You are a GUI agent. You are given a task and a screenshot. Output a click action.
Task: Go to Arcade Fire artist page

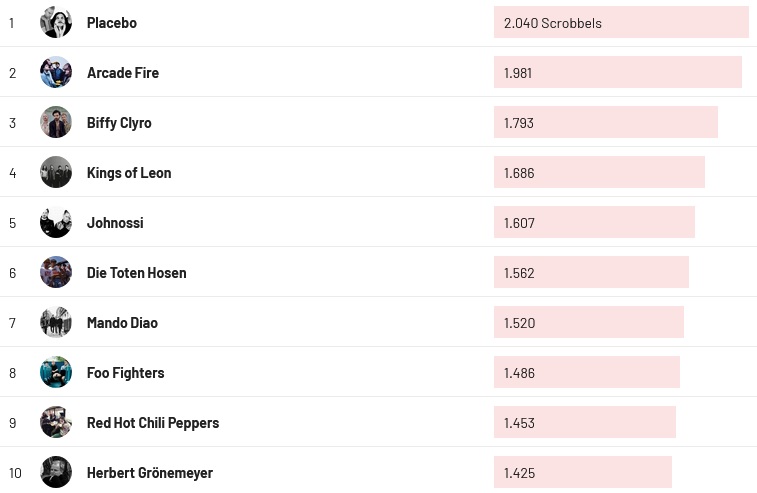(123, 73)
